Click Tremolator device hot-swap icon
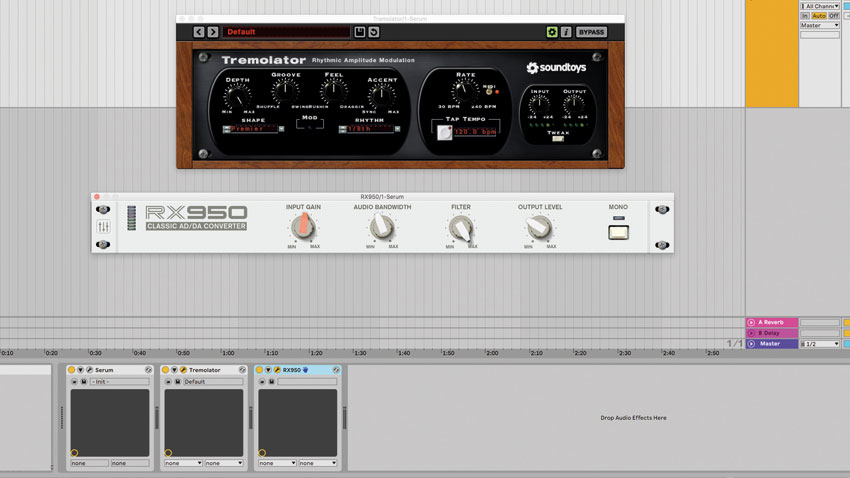This screenshot has width=850, height=478. [x=242, y=370]
